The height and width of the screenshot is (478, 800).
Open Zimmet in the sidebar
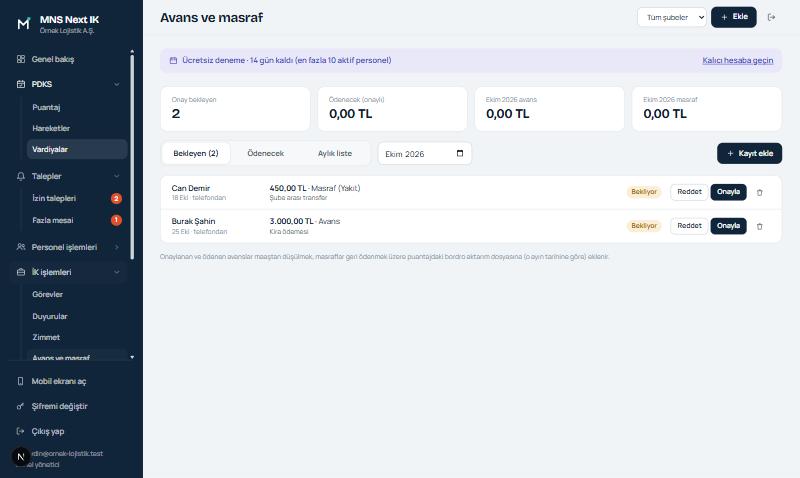pos(77,337)
